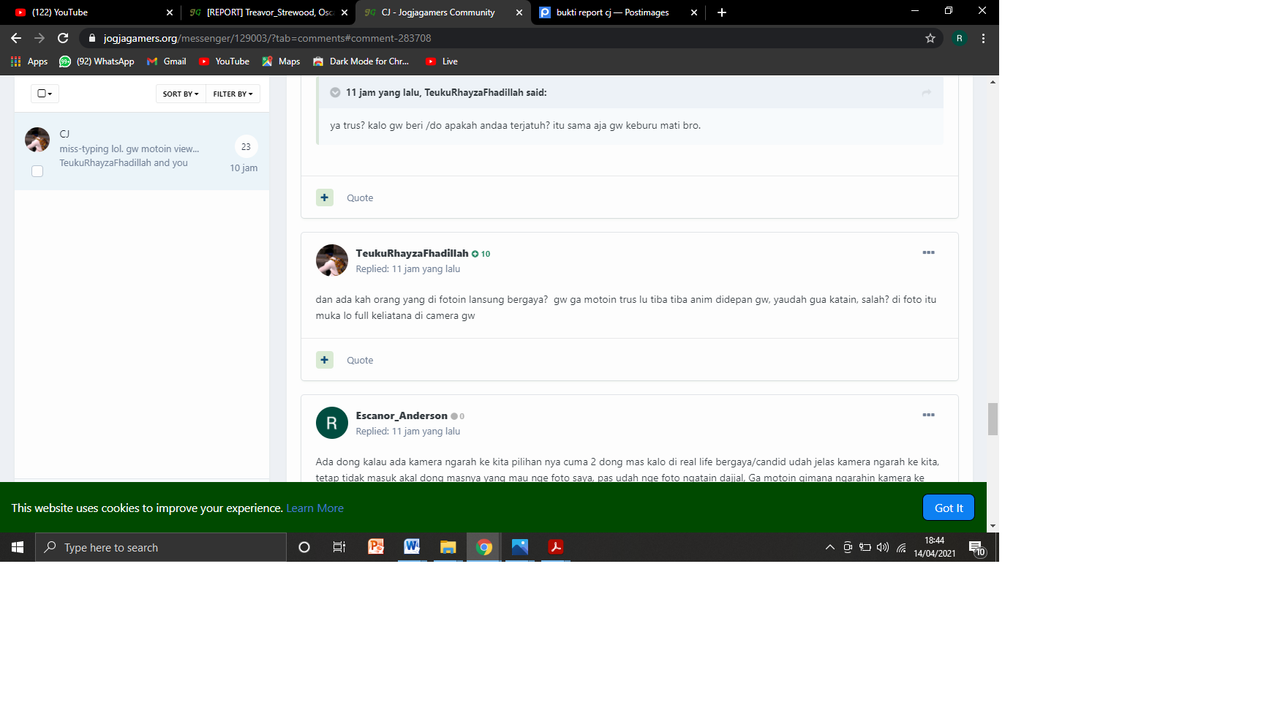The image size is (1280, 711).
Task: Open the Gmail bookmark
Action: (x=166, y=61)
